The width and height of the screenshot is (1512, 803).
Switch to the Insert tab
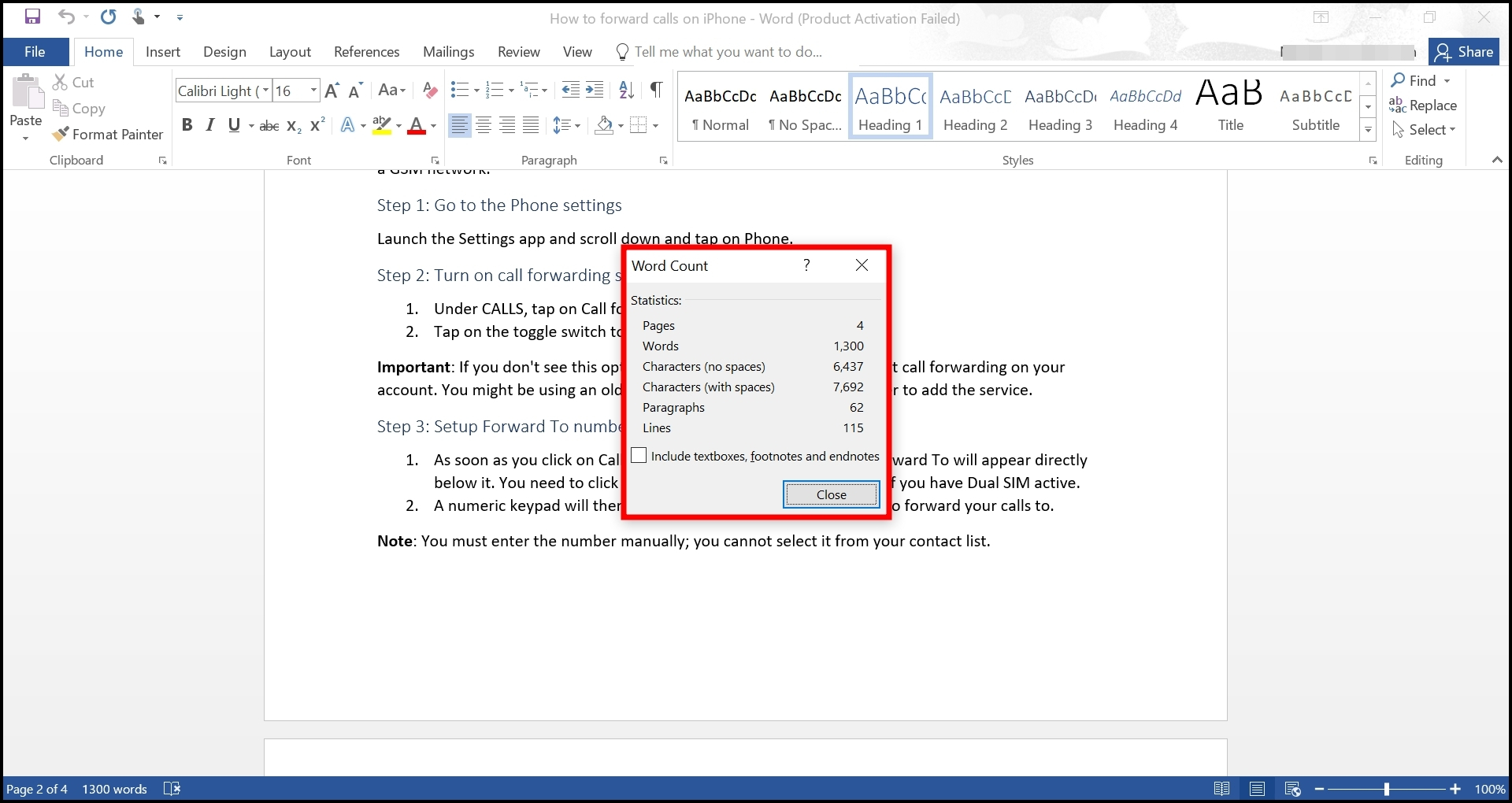pyautogui.click(x=163, y=52)
